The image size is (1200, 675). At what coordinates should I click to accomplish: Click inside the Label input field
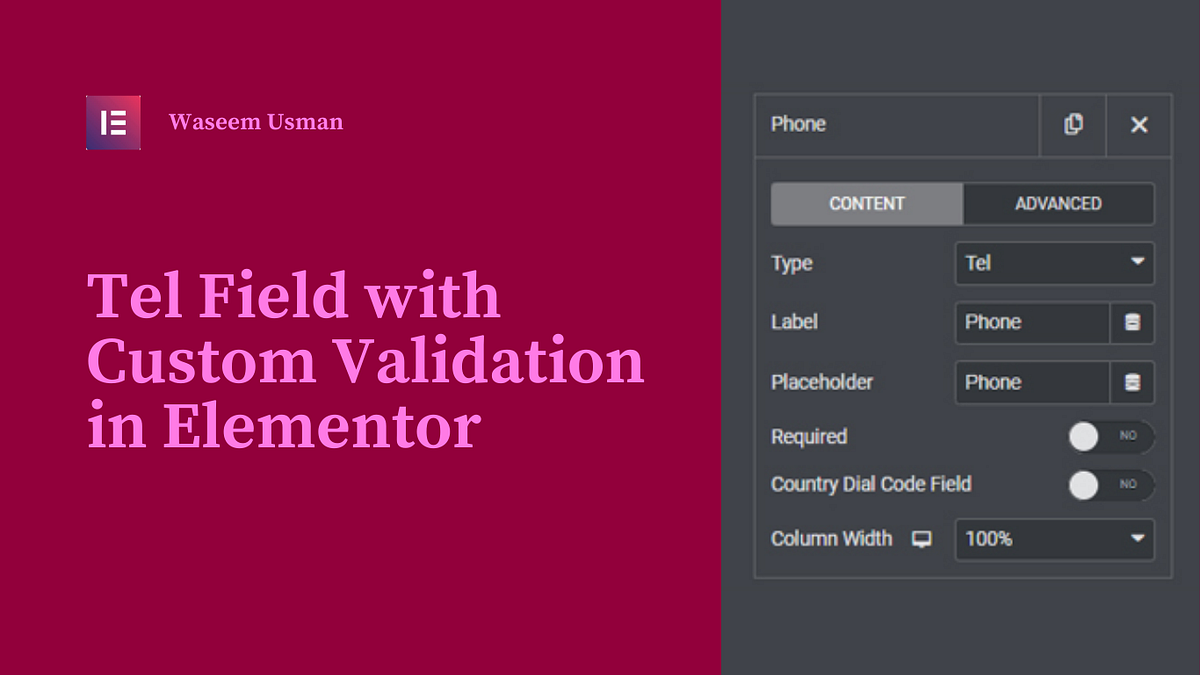pyautogui.click(x=1030, y=322)
